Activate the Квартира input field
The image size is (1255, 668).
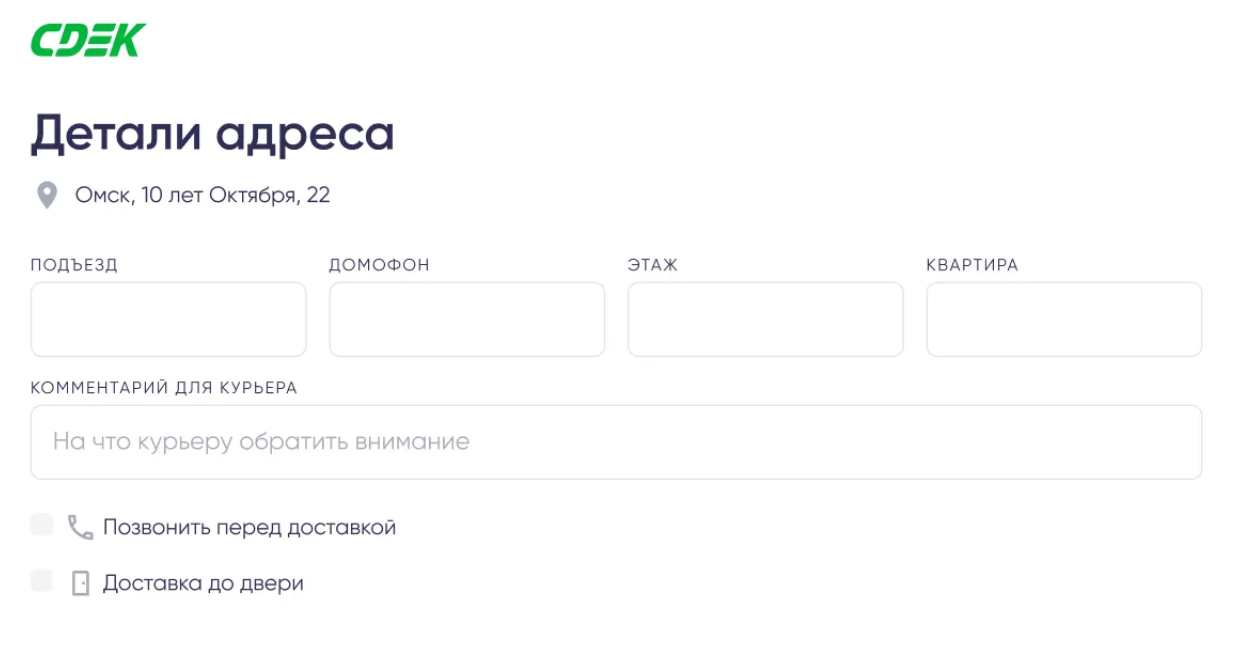(1064, 319)
